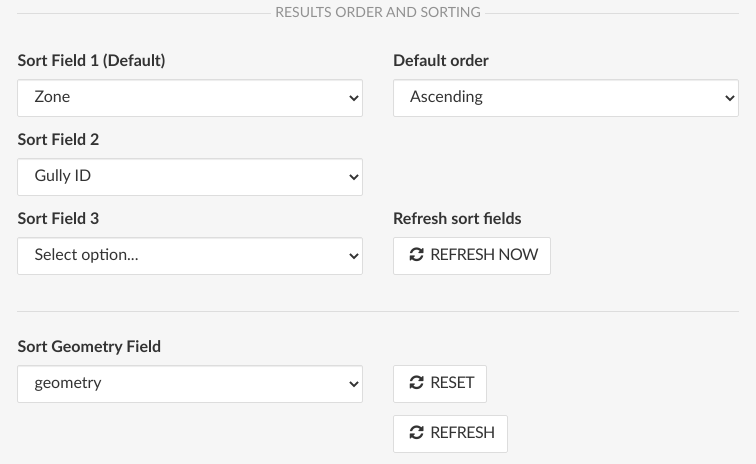Image resolution: width=756 pixels, height=464 pixels.
Task: Click the 'Refresh sort fields' label
Action: click(x=457, y=219)
